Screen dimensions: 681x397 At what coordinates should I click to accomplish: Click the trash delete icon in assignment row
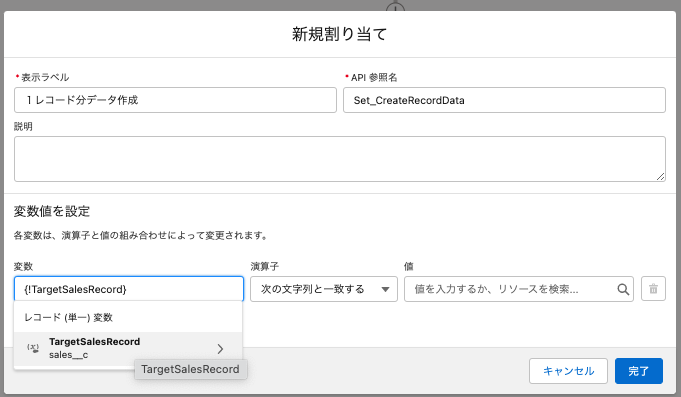click(x=653, y=289)
